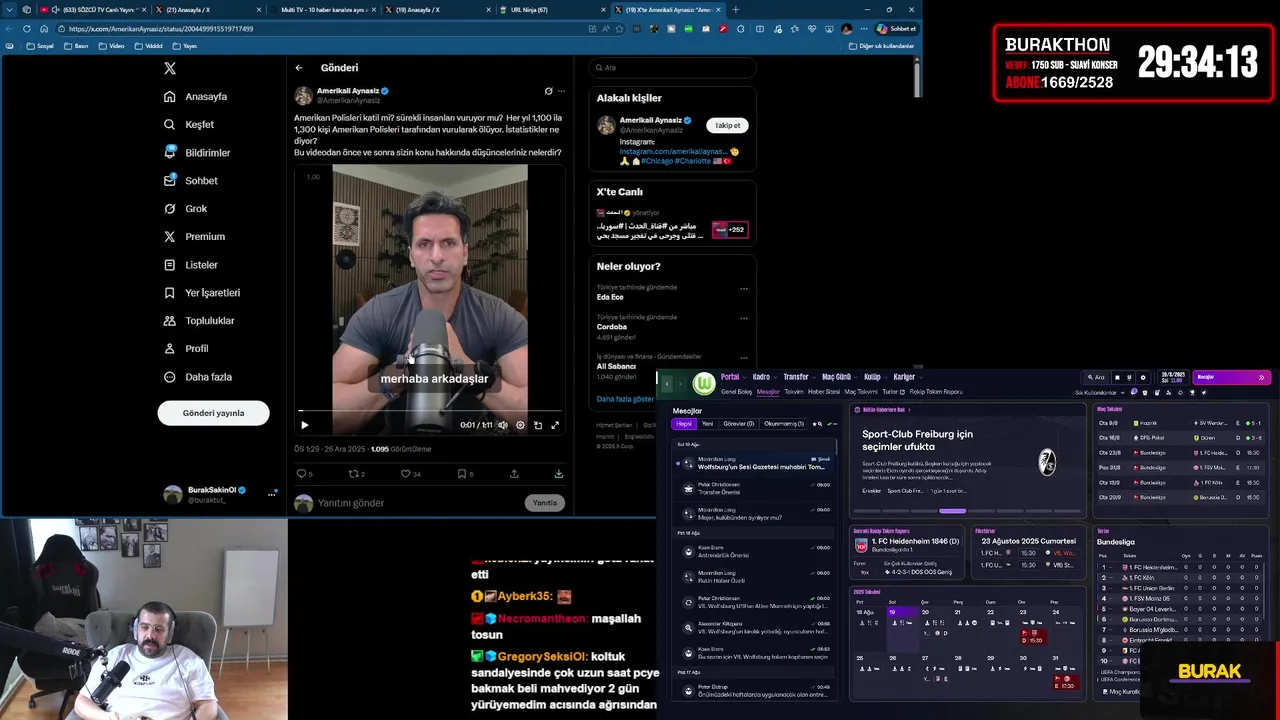
Task: Open the Video bookmarks folder
Action: pyautogui.click(x=112, y=46)
